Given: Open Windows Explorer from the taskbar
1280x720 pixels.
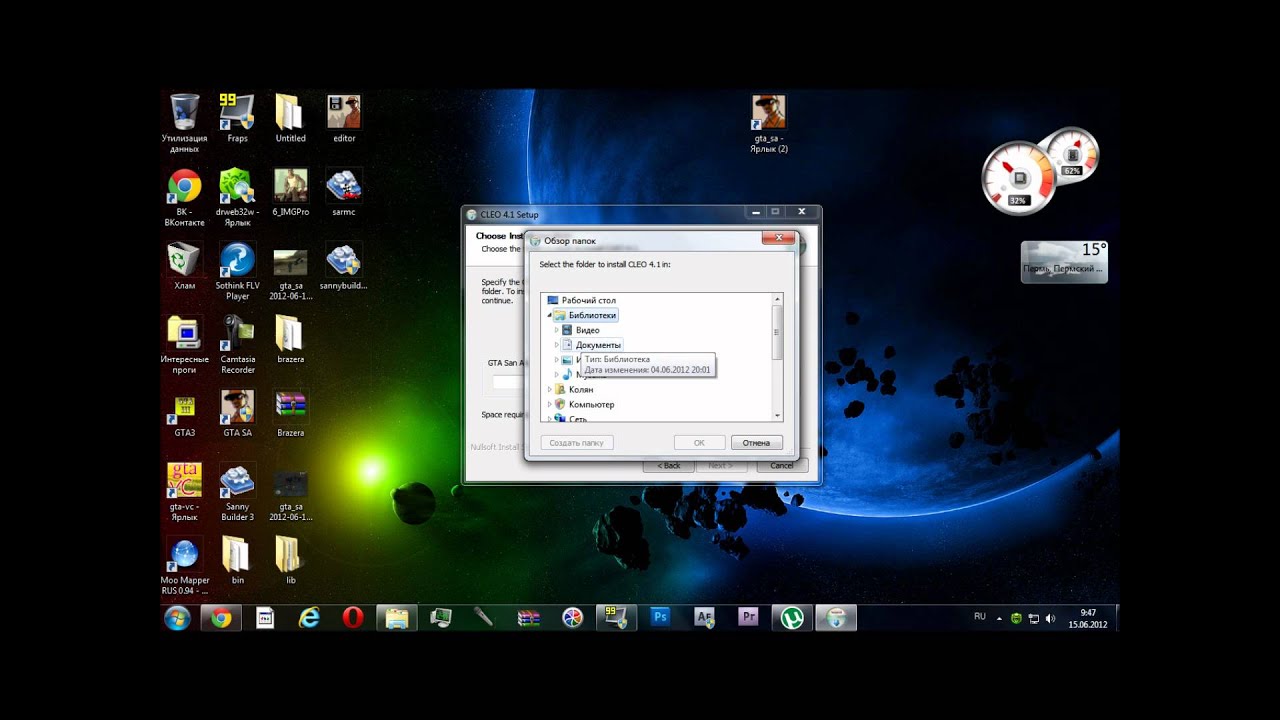Looking at the screenshot, I should point(397,617).
